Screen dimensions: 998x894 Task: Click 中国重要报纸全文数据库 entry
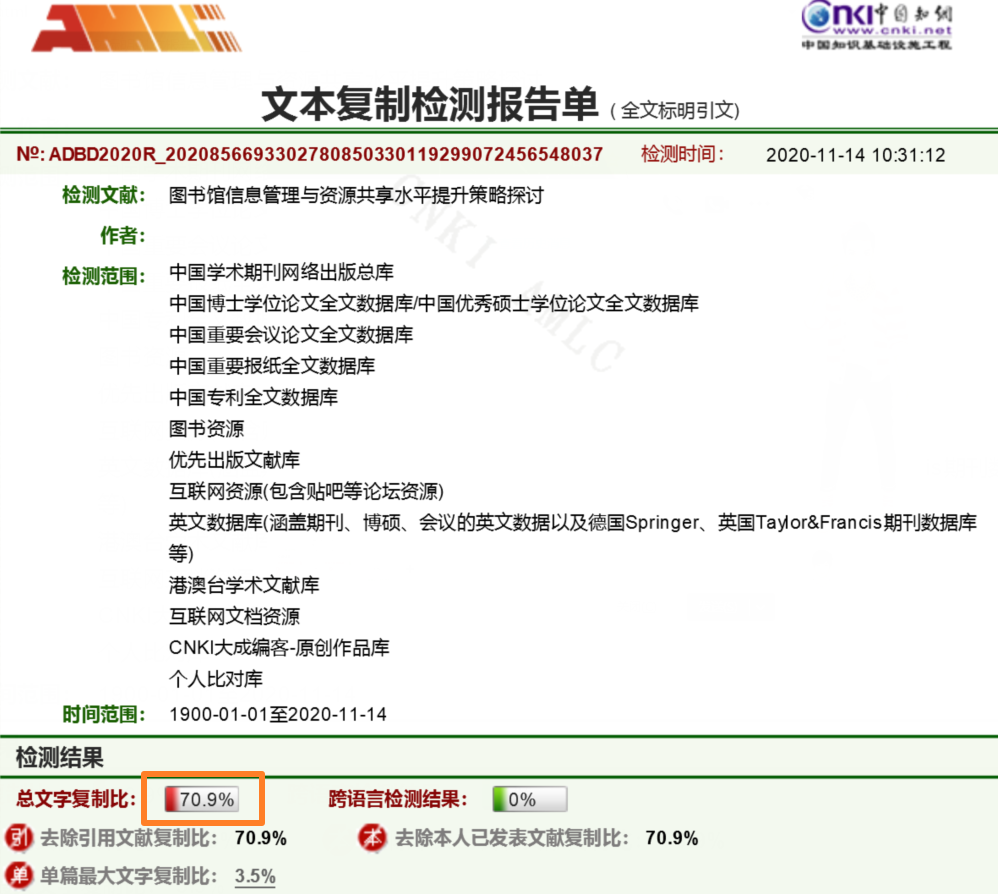(272, 365)
